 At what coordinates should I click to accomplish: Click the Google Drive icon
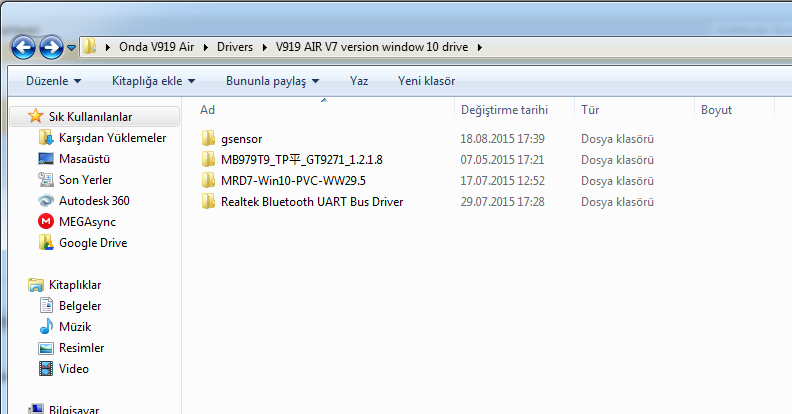(46, 242)
